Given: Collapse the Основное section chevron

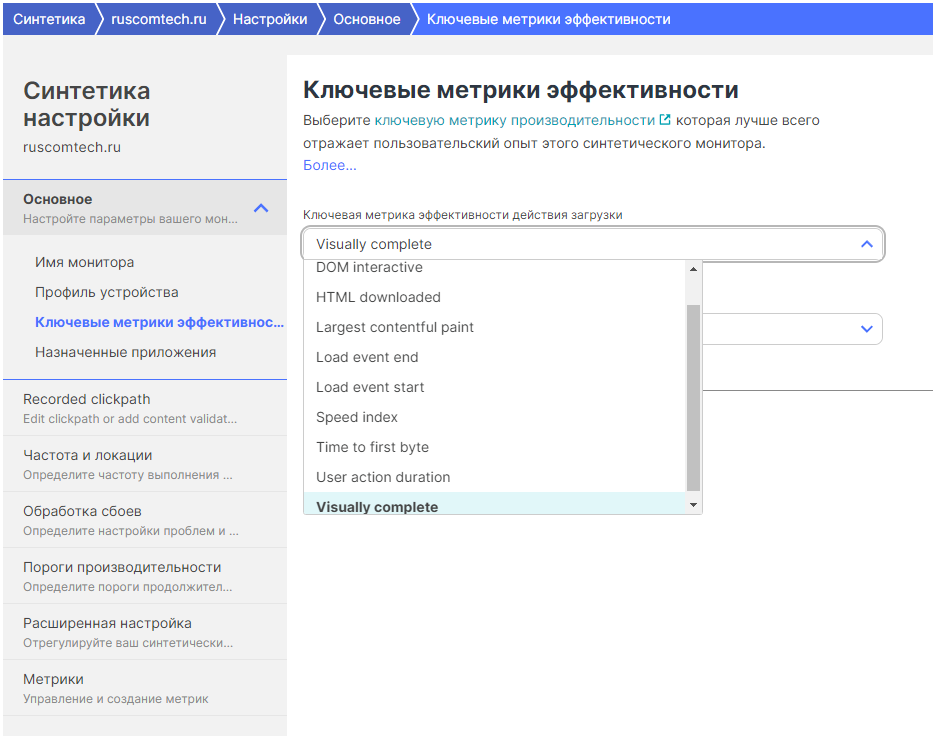Looking at the screenshot, I should [261, 208].
